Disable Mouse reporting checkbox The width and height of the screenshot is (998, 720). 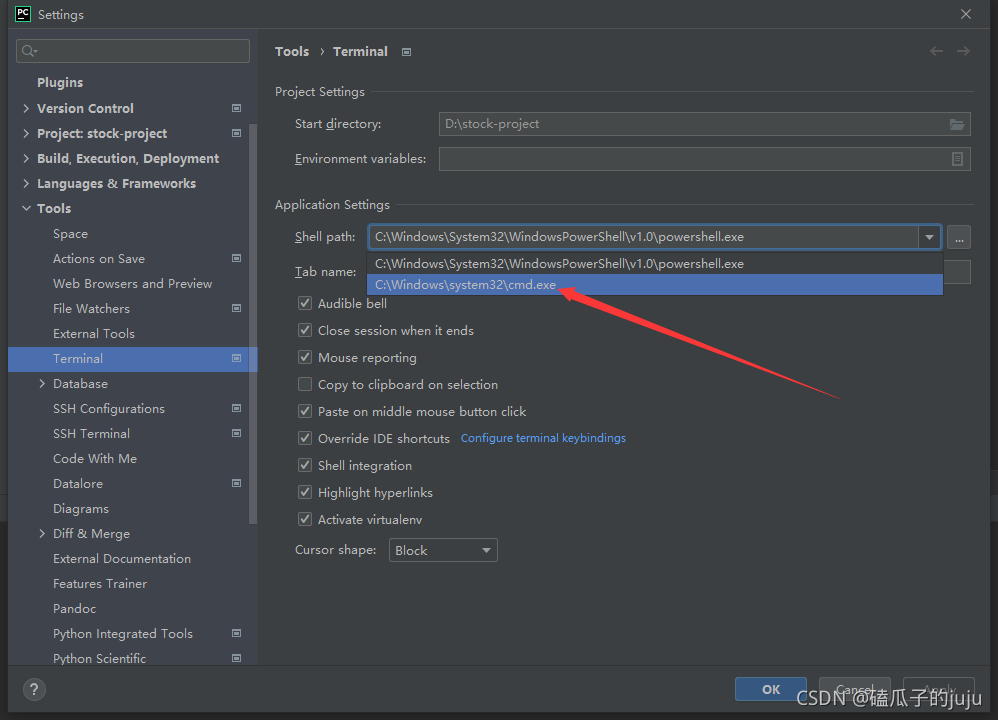(x=305, y=357)
